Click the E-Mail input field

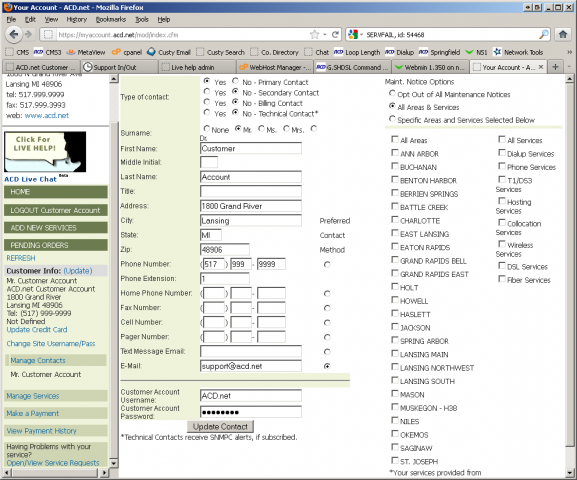coord(251,366)
